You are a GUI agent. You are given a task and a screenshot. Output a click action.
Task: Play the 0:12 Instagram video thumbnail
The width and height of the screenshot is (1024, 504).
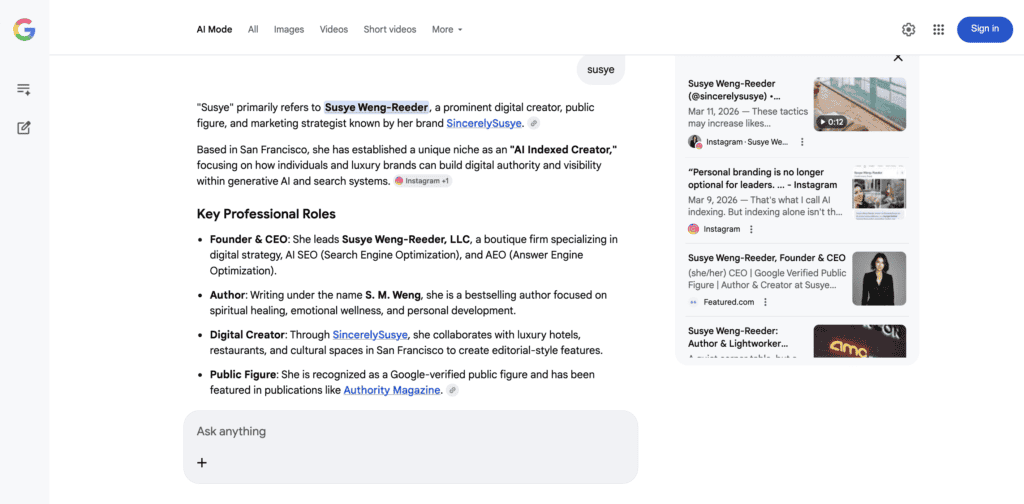point(859,104)
